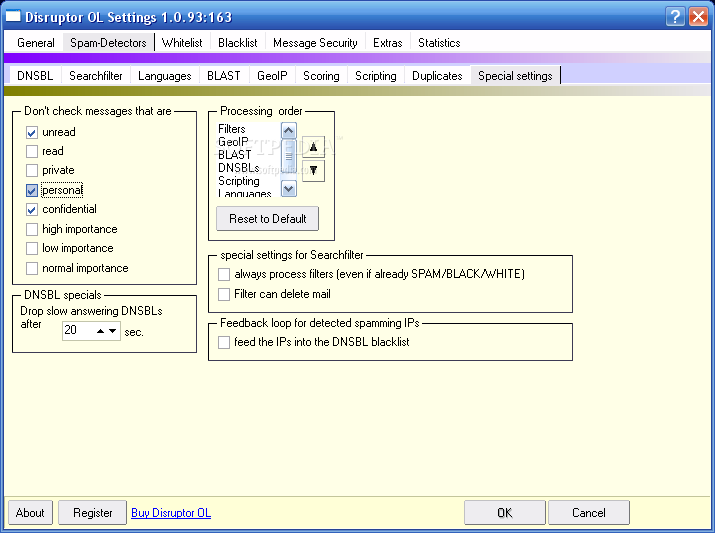Viewport: 715px width, 533px height.
Task: Open the Extras tab
Action: pos(388,43)
